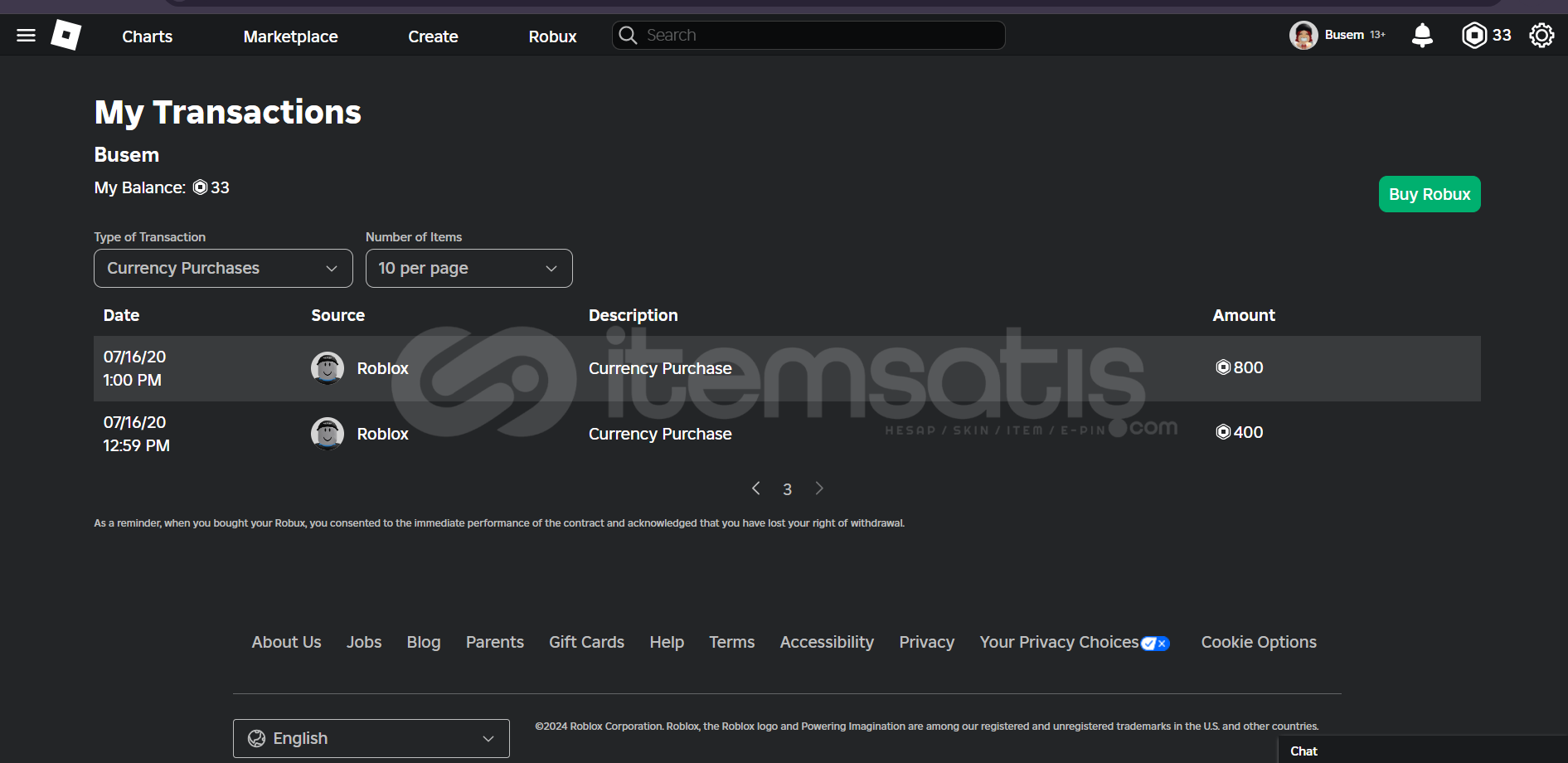Click the 07/16/20 1:00 PM date cell
The height and width of the screenshot is (763, 1568).
[x=134, y=368]
